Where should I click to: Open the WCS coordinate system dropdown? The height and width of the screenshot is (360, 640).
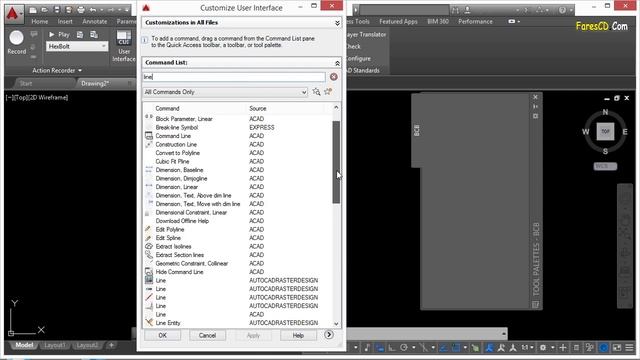tap(605, 166)
